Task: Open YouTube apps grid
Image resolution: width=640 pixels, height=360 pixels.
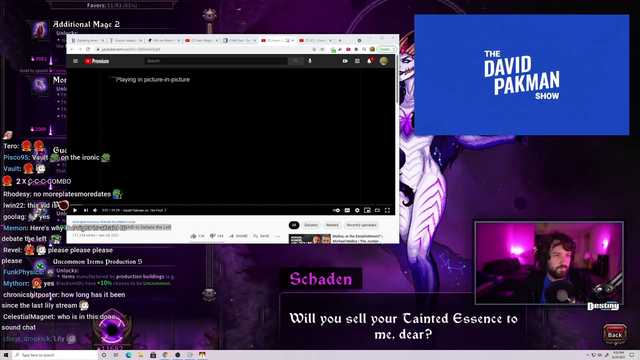Action: [x=357, y=61]
